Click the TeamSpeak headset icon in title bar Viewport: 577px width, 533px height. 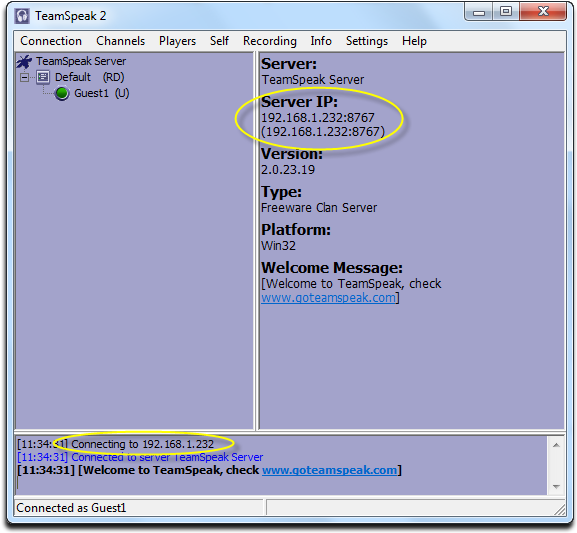[x=22, y=16]
